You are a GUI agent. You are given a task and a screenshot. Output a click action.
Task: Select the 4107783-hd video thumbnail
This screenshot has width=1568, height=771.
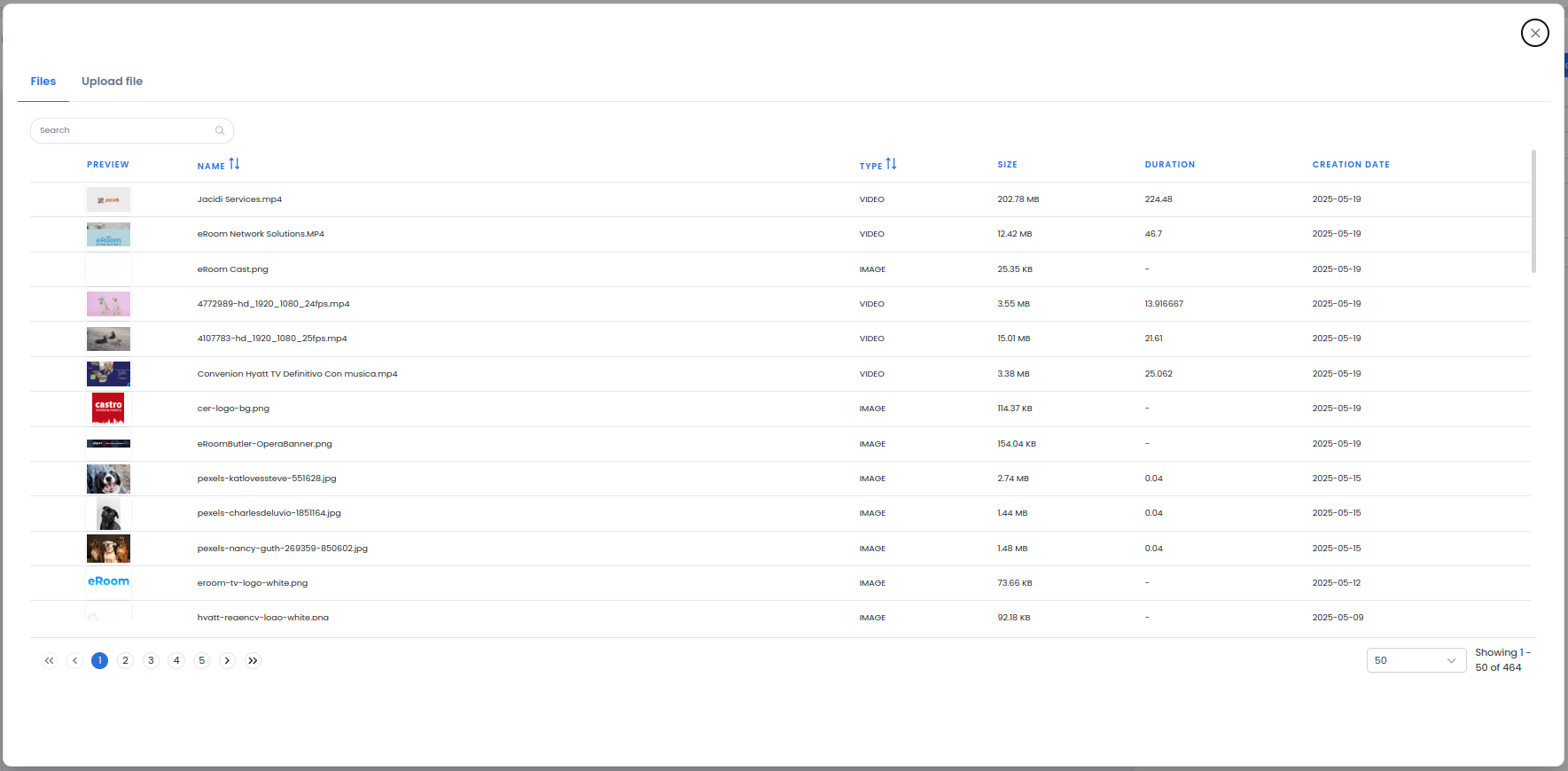(108, 339)
